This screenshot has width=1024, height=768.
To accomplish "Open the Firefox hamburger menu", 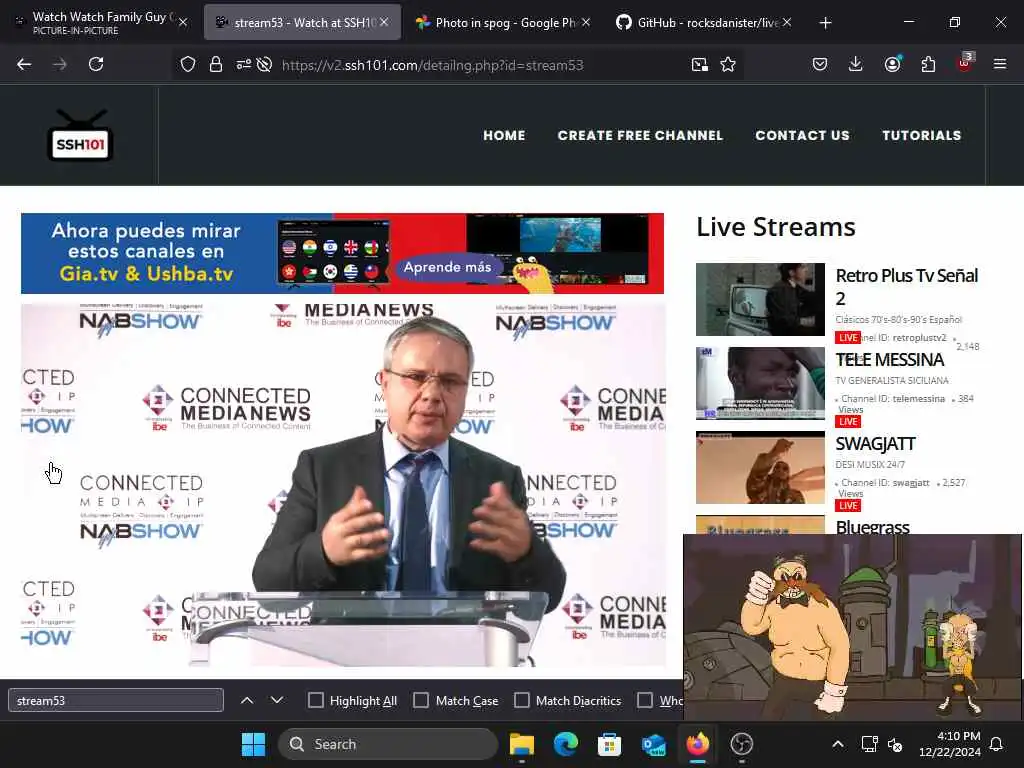I will click(x=999, y=64).
